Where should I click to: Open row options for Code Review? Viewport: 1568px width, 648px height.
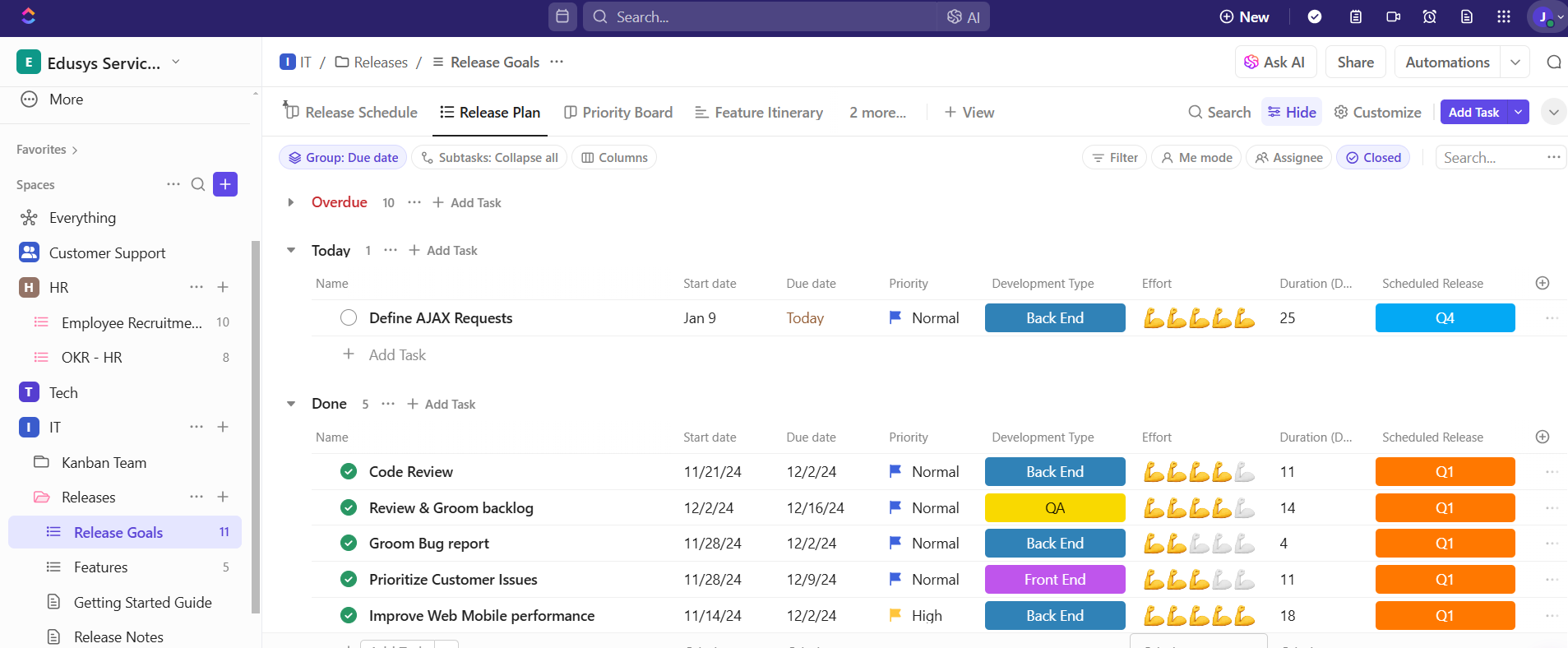[x=1552, y=472]
